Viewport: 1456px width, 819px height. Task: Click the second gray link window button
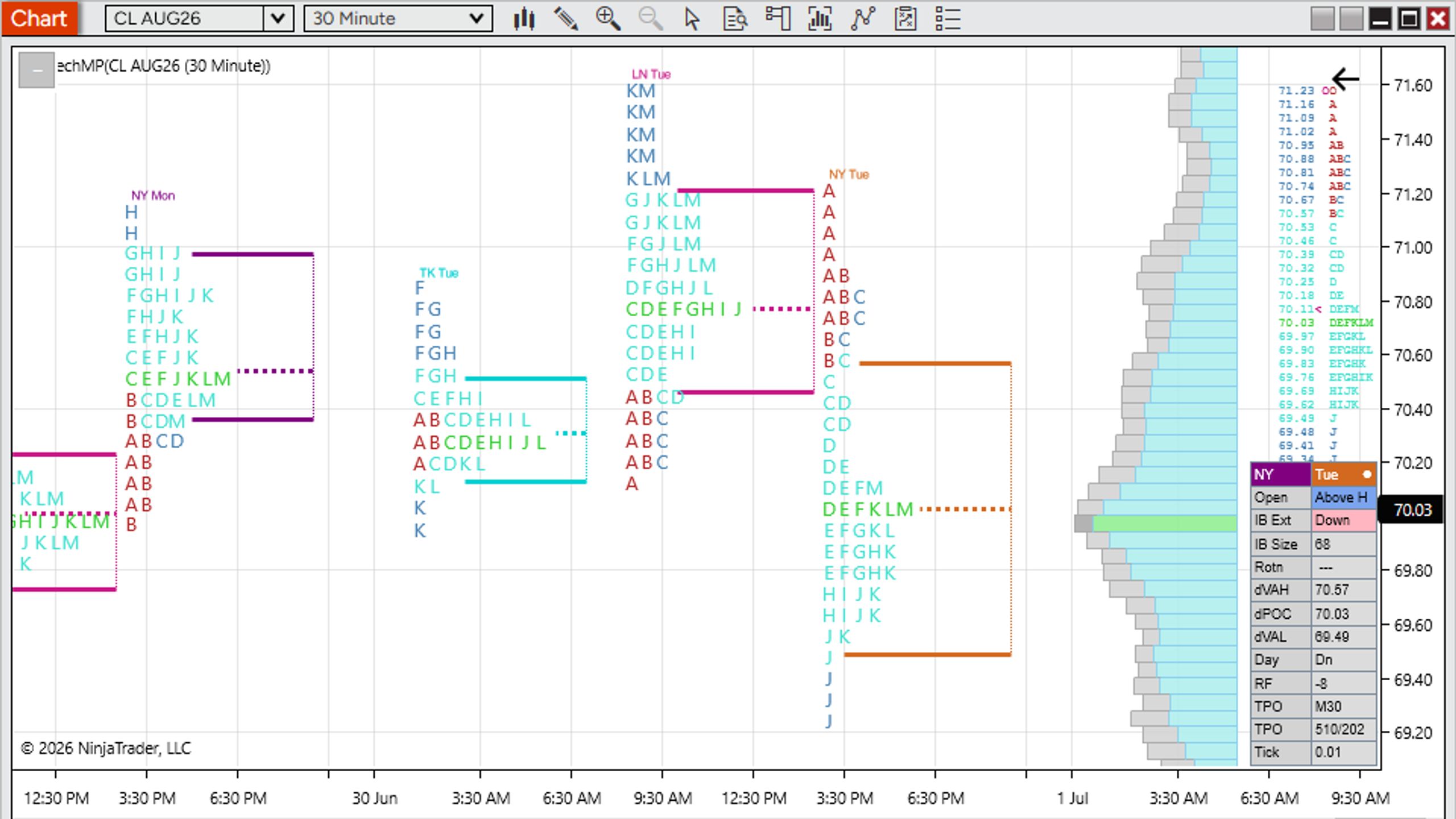click(1351, 19)
